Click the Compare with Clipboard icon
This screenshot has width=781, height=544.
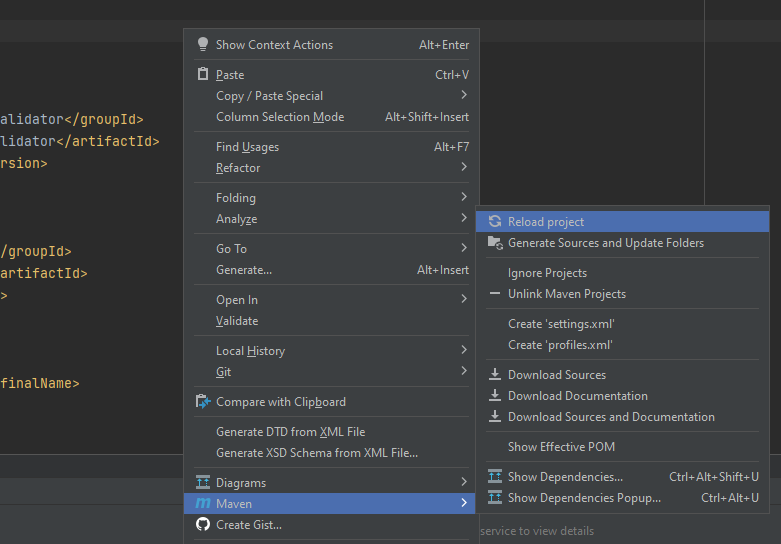point(203,402)
